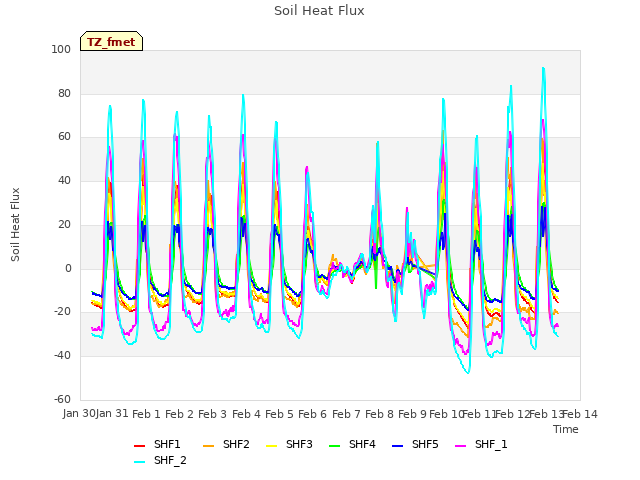Click the green SHF4 legend swatch
Image resolution: width=640 pixels, height=480 pixels.
pos(335,446)
